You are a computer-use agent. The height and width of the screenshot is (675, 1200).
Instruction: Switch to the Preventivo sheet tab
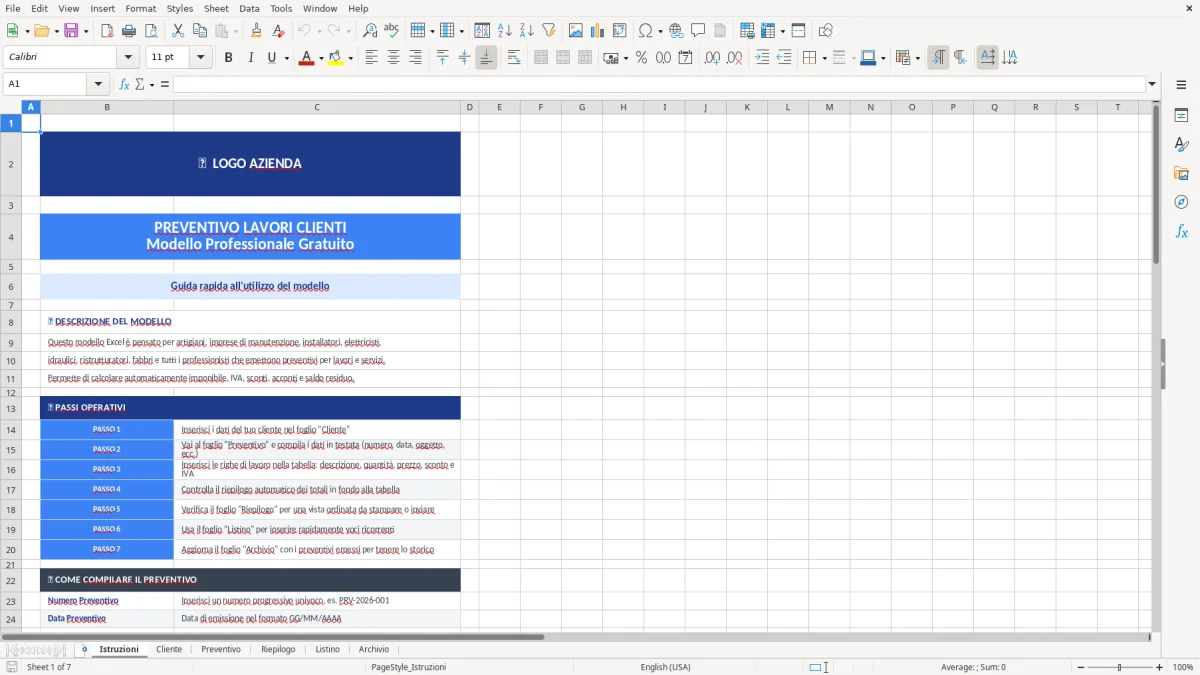(221, 649)
